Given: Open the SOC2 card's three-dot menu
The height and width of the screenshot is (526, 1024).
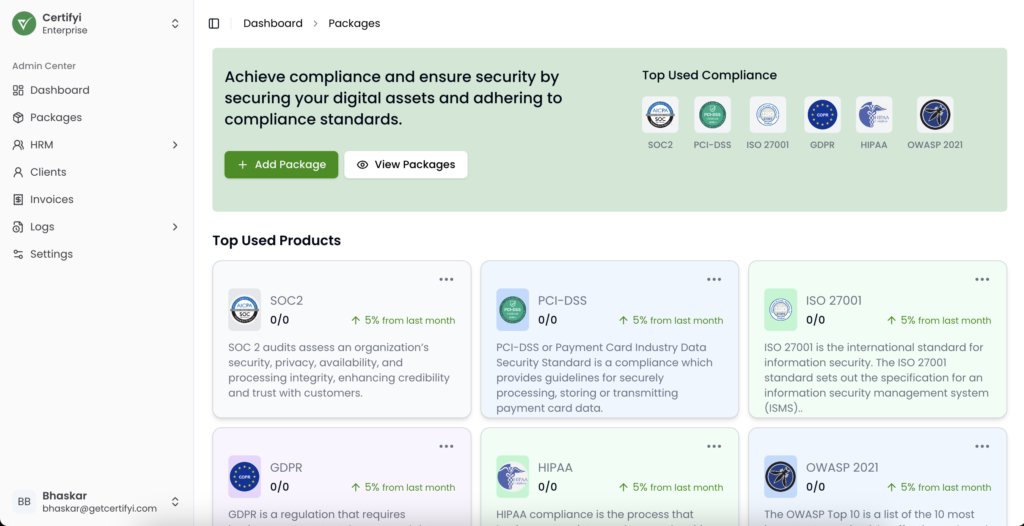Looking at the screenshot, I should [446, 280].
